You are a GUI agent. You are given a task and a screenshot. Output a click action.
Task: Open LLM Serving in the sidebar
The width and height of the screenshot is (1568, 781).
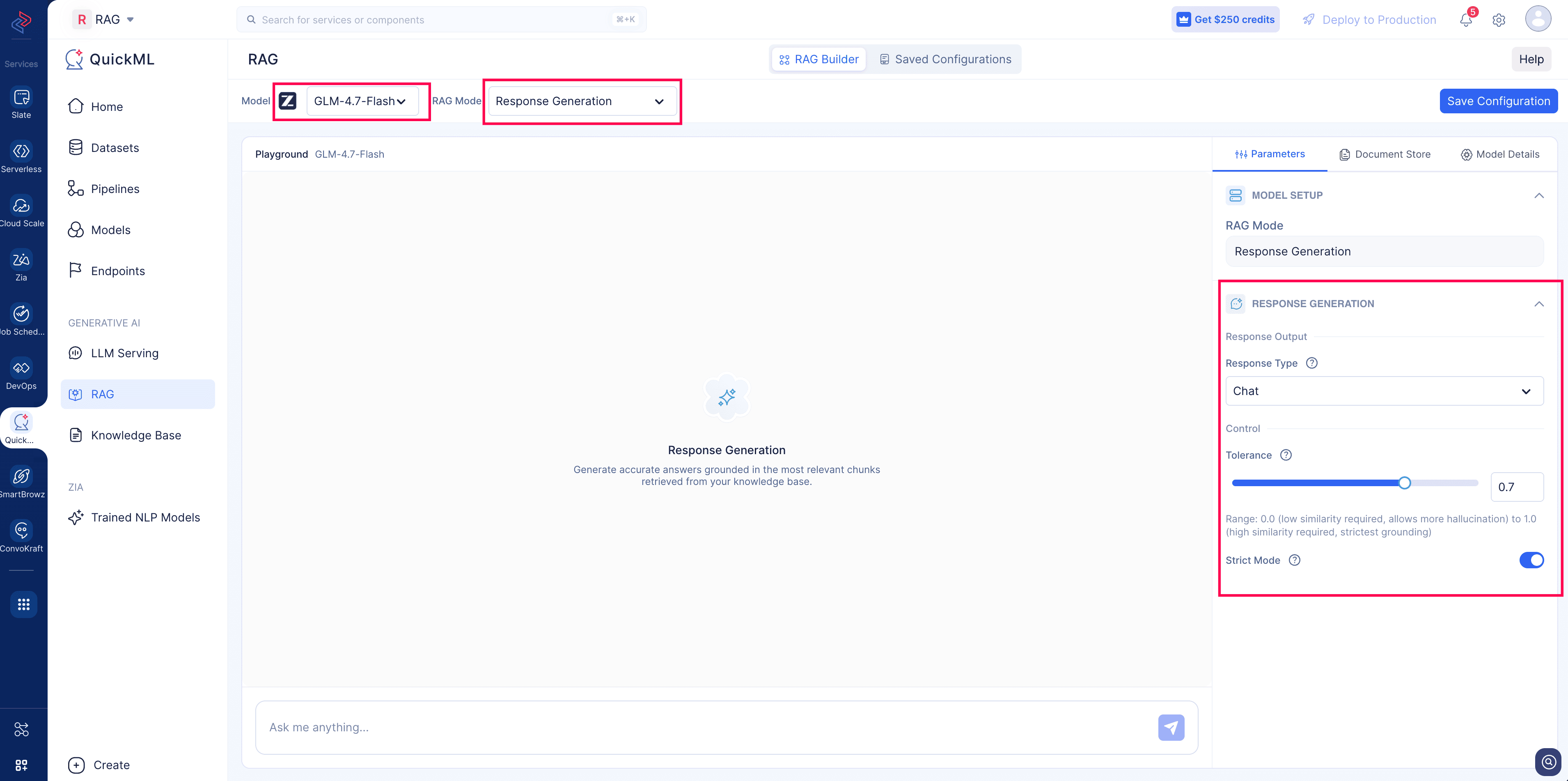click(x=138, y=353)
